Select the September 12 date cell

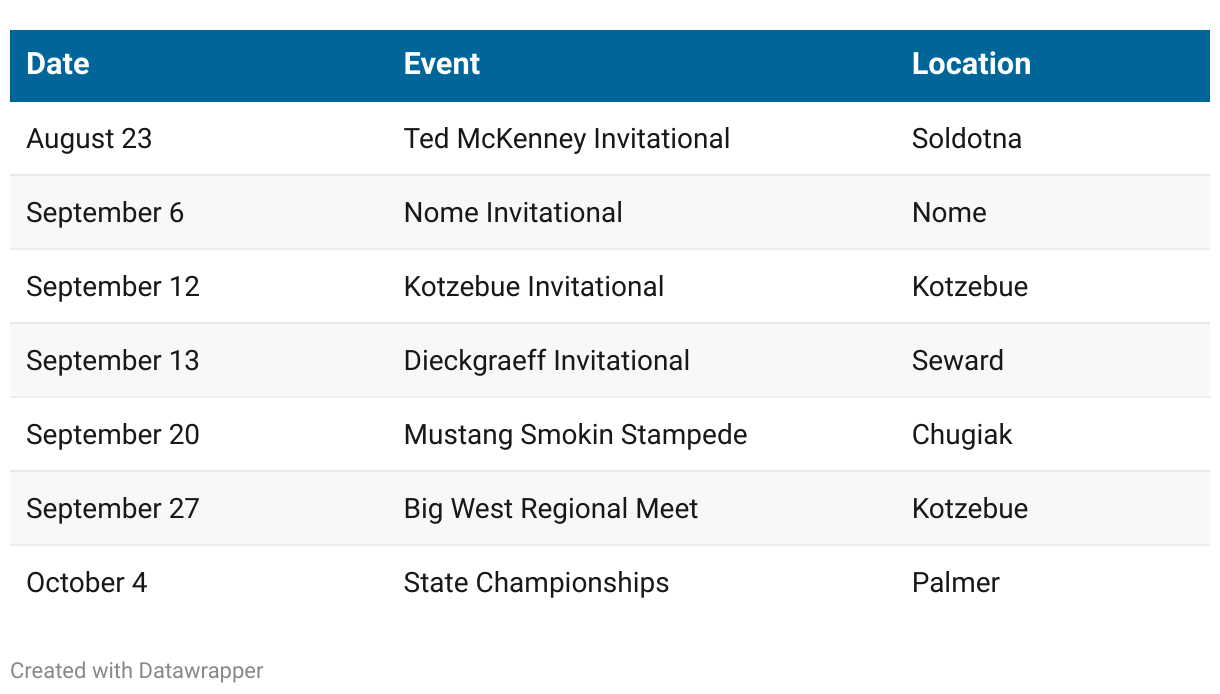coord(113,286)
